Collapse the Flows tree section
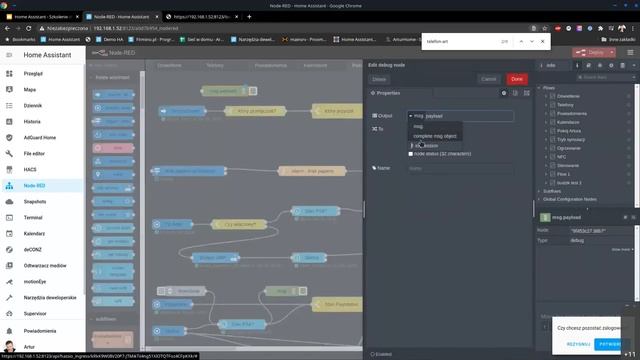 [x=539, y=88]
